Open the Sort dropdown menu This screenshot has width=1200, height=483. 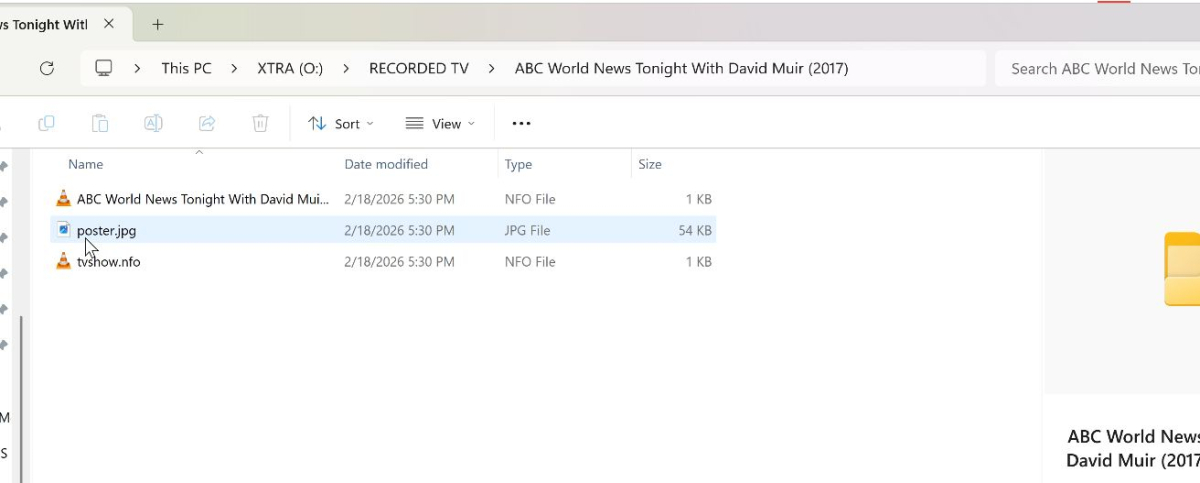pyautogui.click(x=341, y=123)
